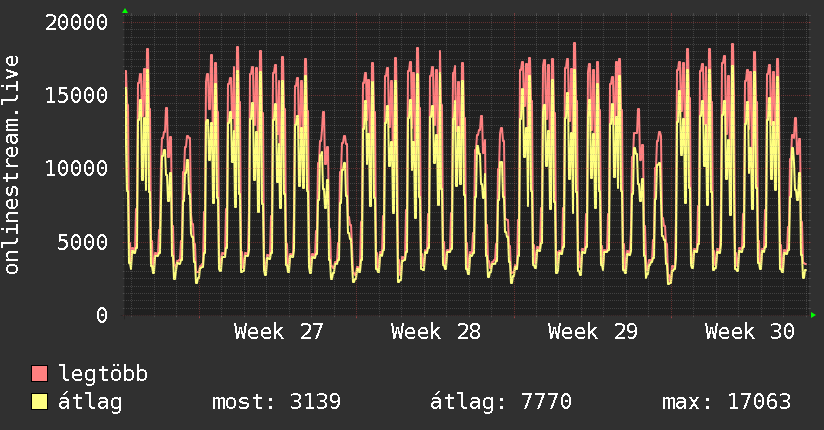The height and width of the screenshot is (430, 824).
Task: Click the legtöbb legend label
Action: (x=102, y=374)
